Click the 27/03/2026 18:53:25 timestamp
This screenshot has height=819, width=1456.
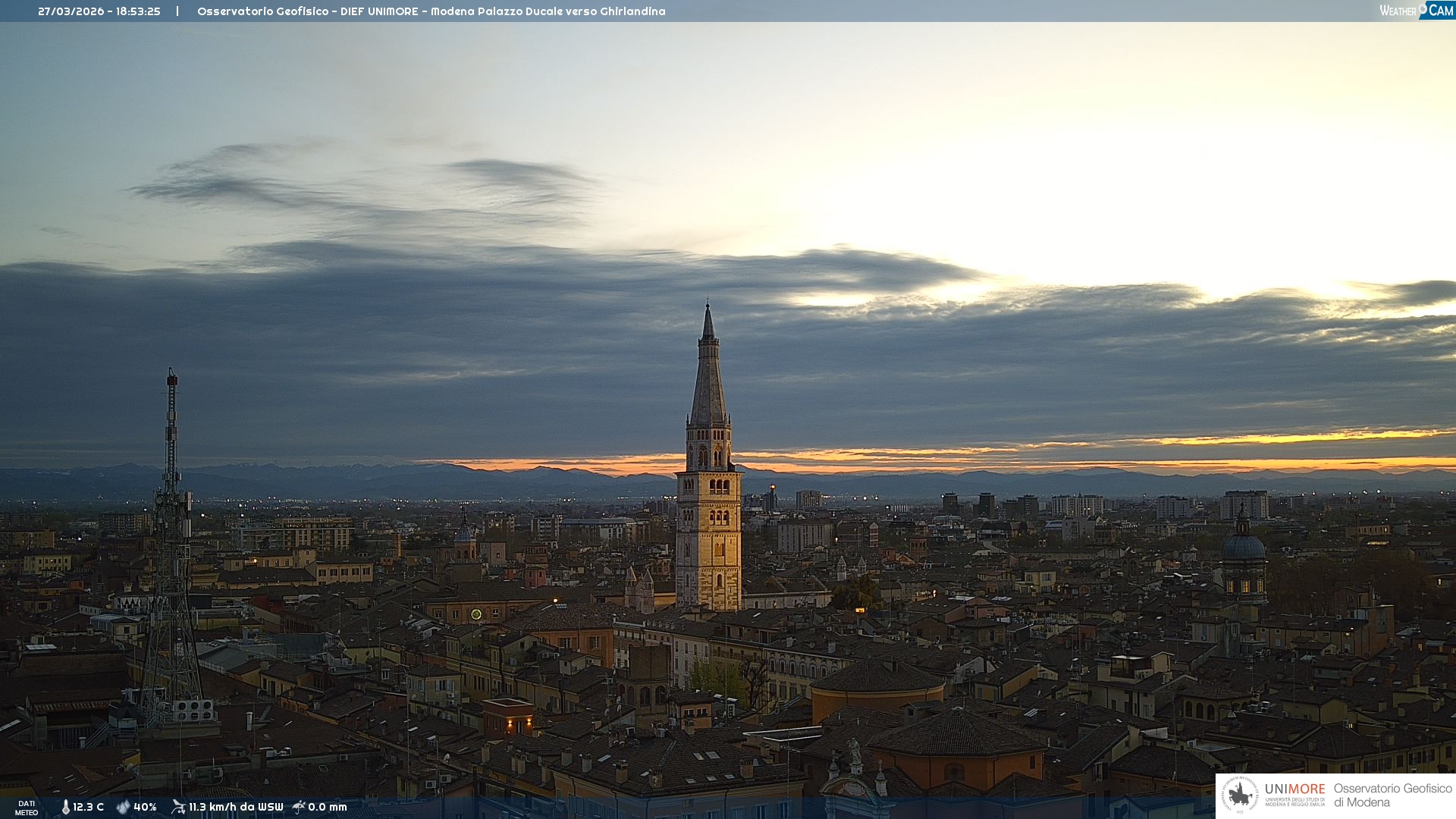[x=99, y=11]
